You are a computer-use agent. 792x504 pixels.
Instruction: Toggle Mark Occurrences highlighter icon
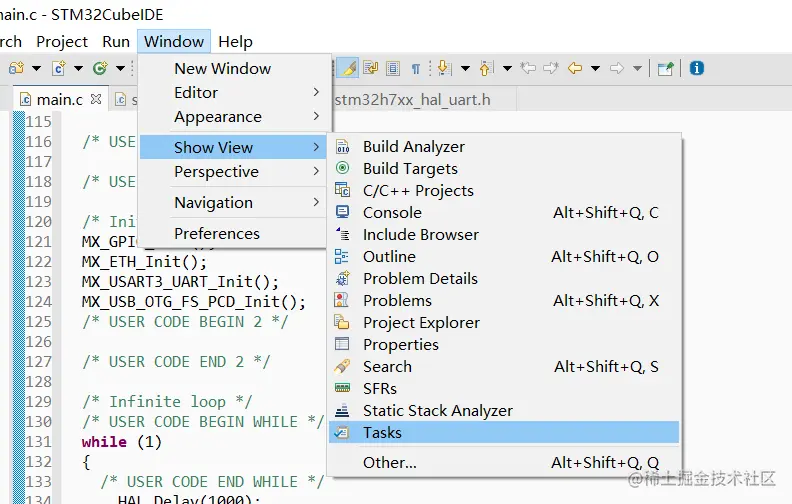[348, 68]
